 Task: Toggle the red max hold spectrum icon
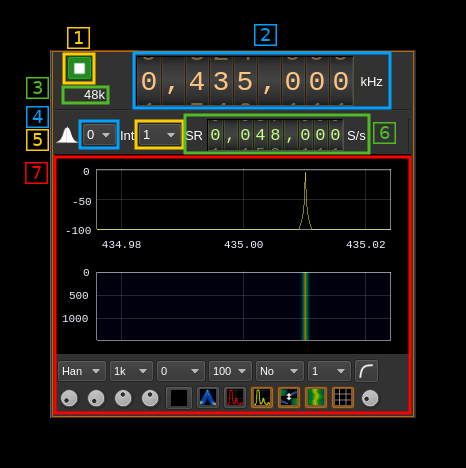pyautogui.click(x=235, y=398)
